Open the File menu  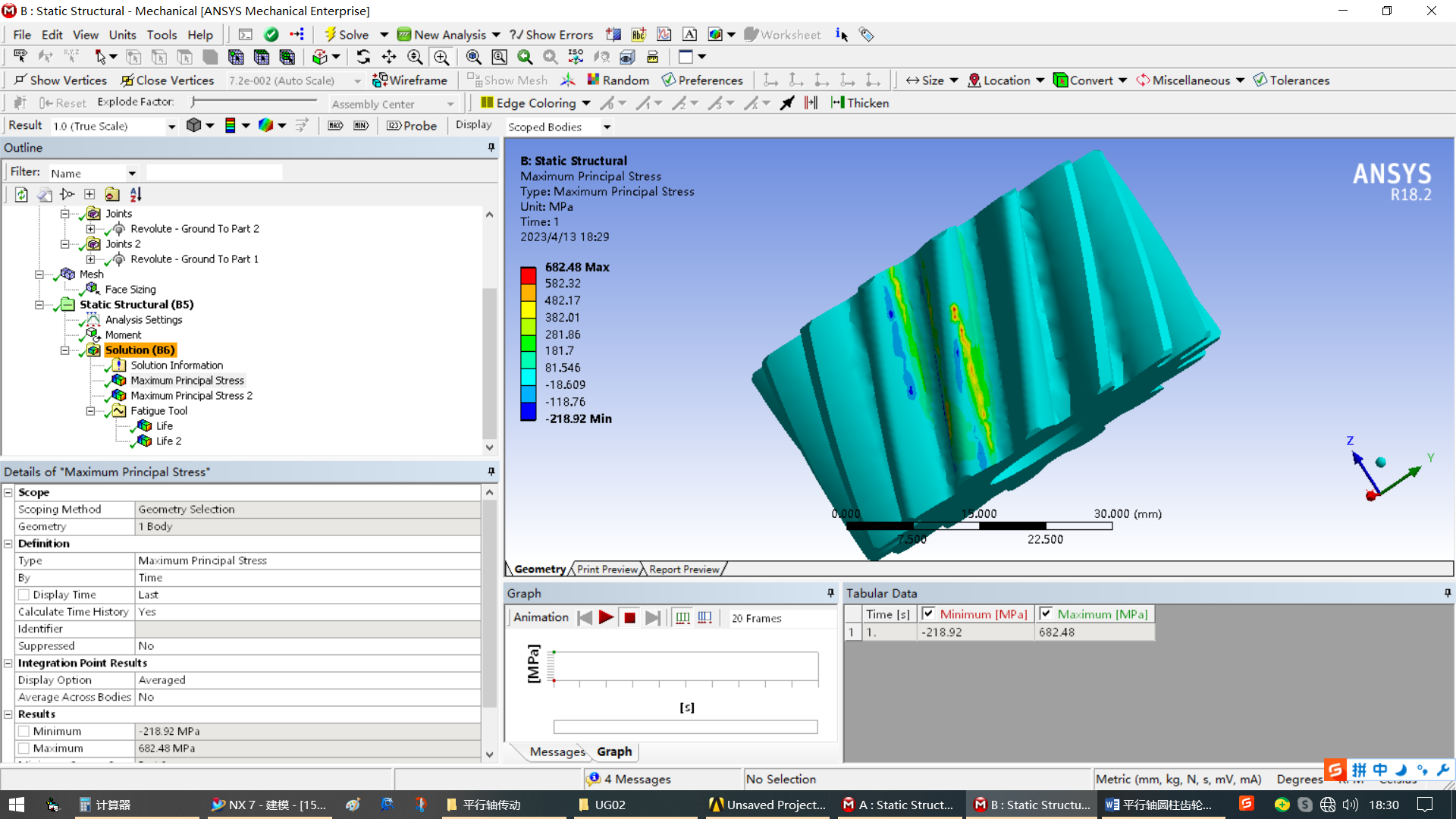22,35
